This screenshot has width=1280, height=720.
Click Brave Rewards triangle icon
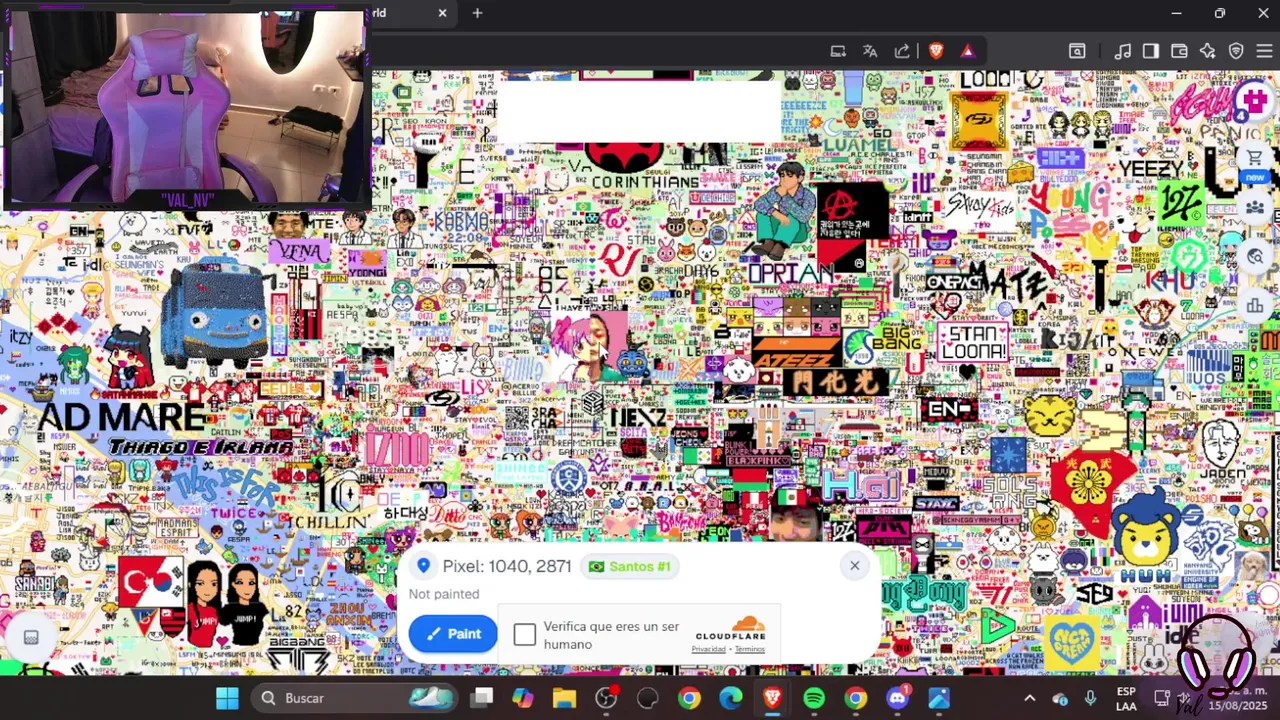pos(967,51)
